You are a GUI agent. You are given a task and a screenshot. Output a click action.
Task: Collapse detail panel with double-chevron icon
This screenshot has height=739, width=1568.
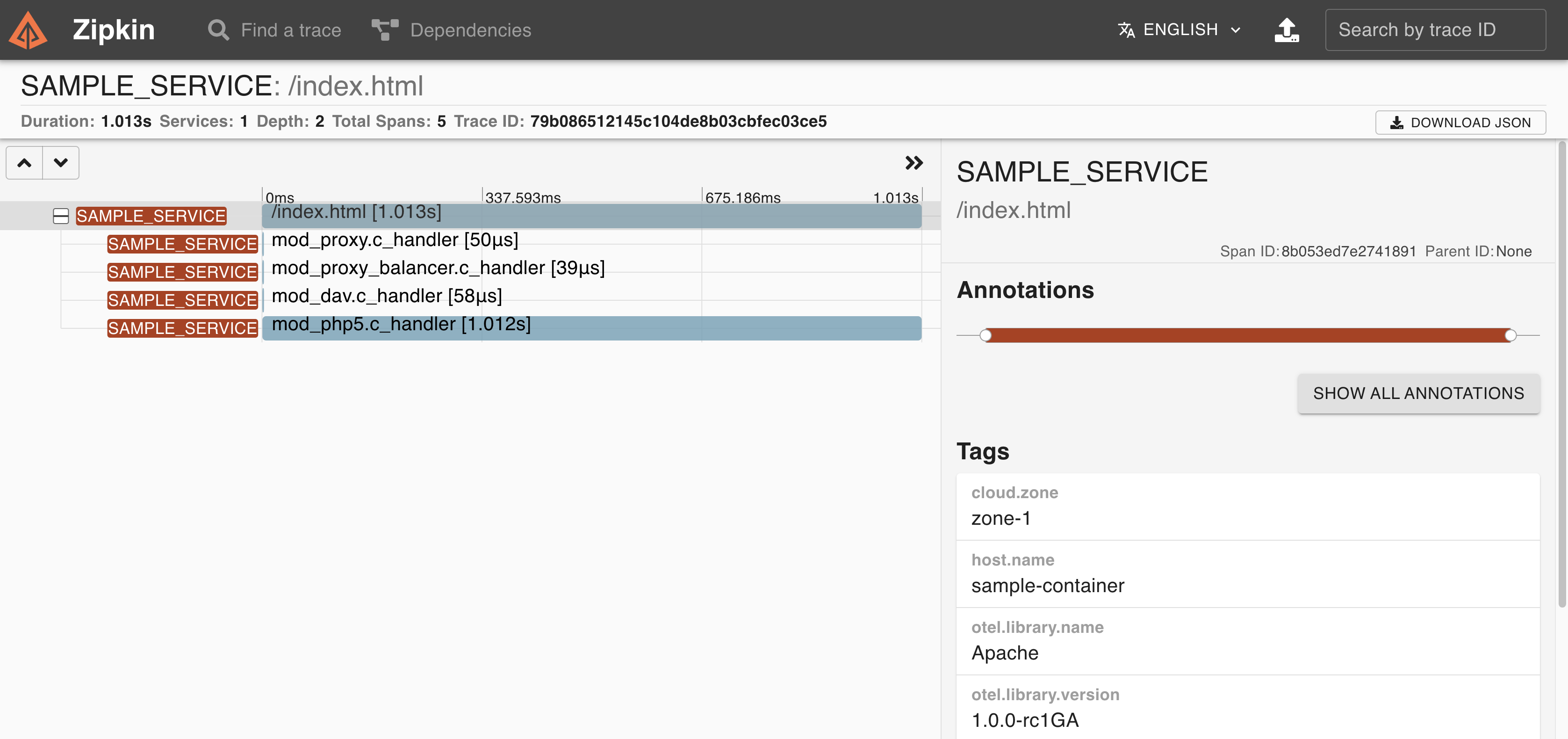pyautogui.click(x=913, y=163)
